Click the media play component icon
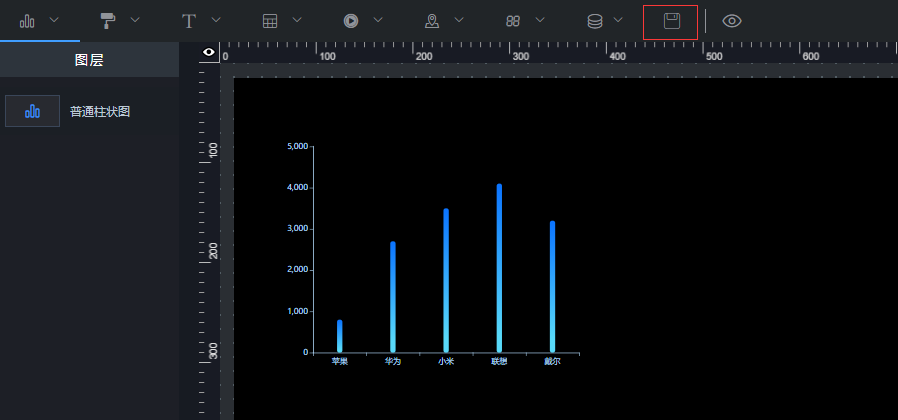The image size is (898, 420). (351, 21)
